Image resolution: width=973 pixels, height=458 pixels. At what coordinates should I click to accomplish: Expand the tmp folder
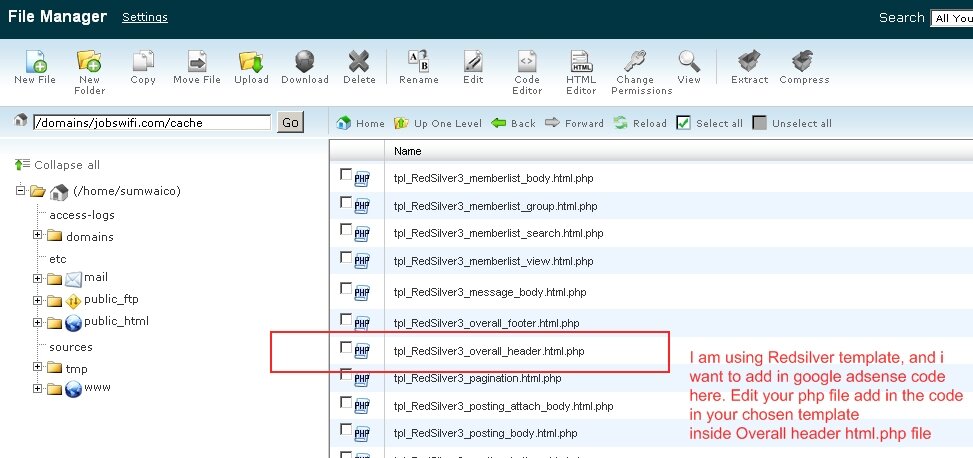(x=38, y=367)
